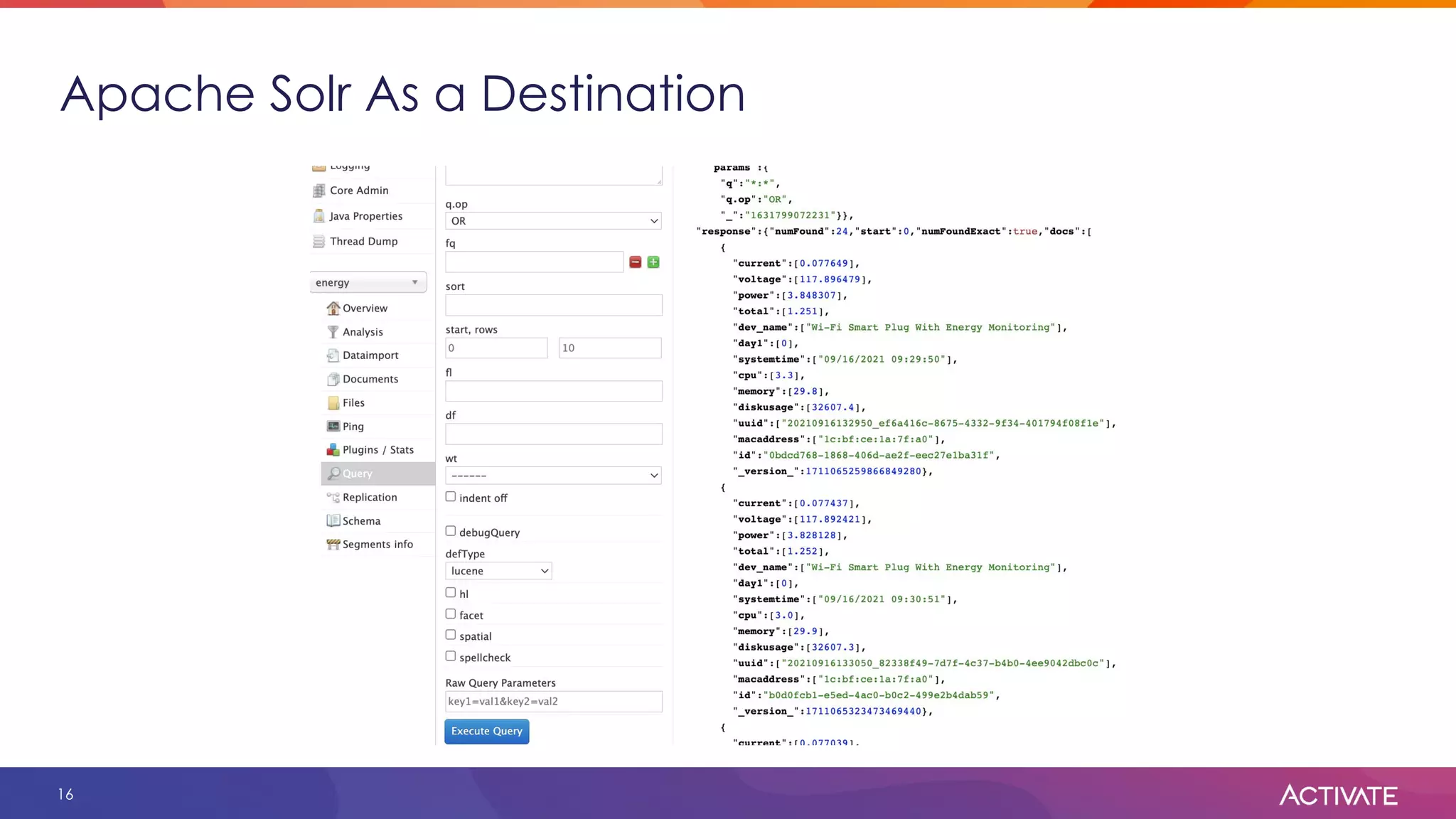
Task: Click the Replication icon
Action: [333, 498]
